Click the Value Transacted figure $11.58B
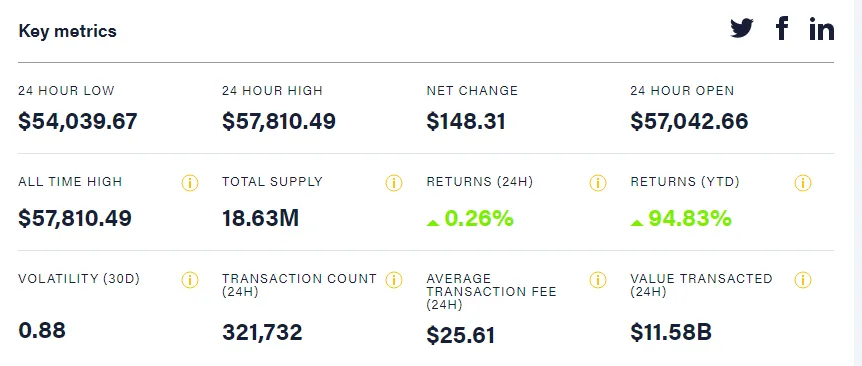 point(671,332)
